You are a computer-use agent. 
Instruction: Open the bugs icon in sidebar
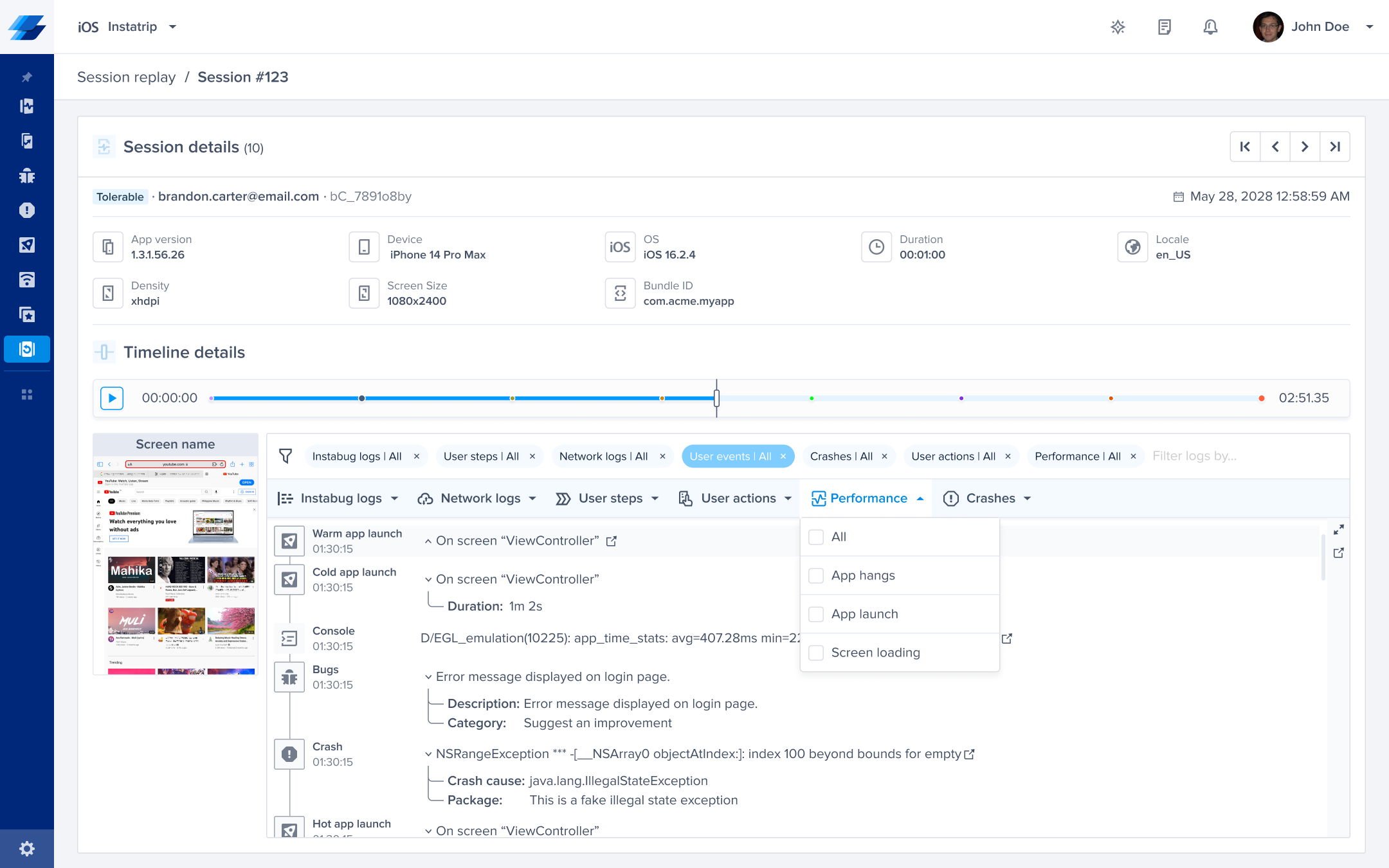(26, 176)
